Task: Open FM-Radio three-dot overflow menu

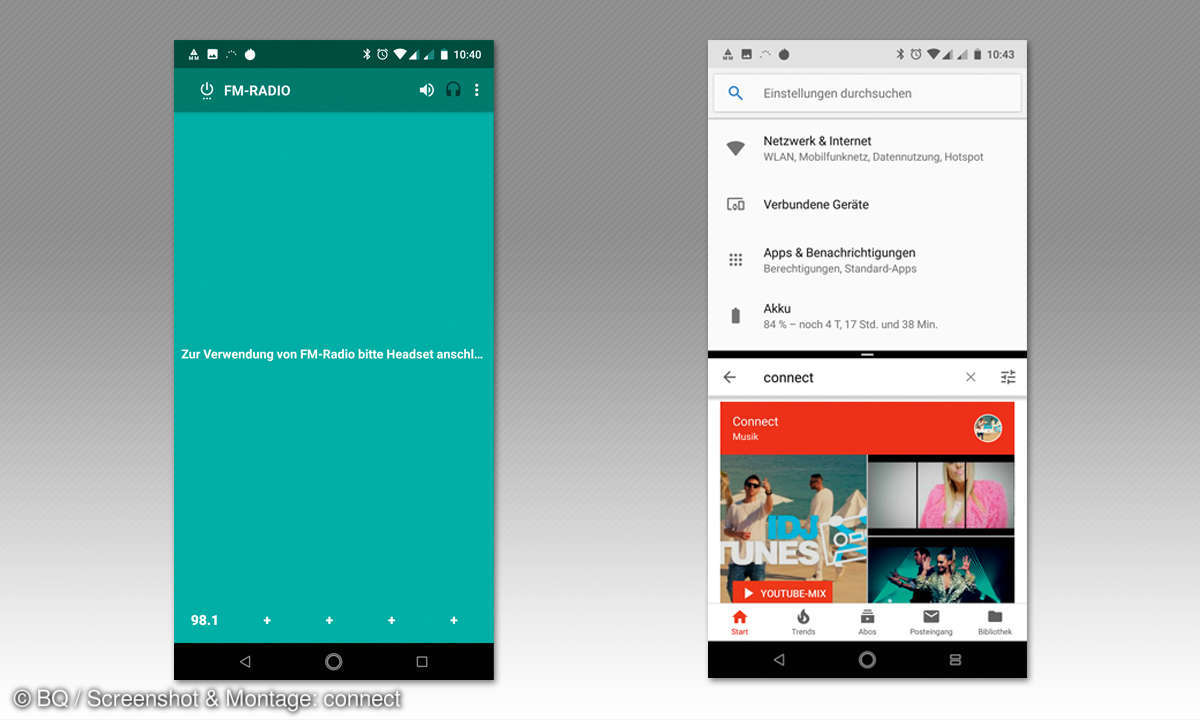Action: pyautogui.click(x=477, y=90)
